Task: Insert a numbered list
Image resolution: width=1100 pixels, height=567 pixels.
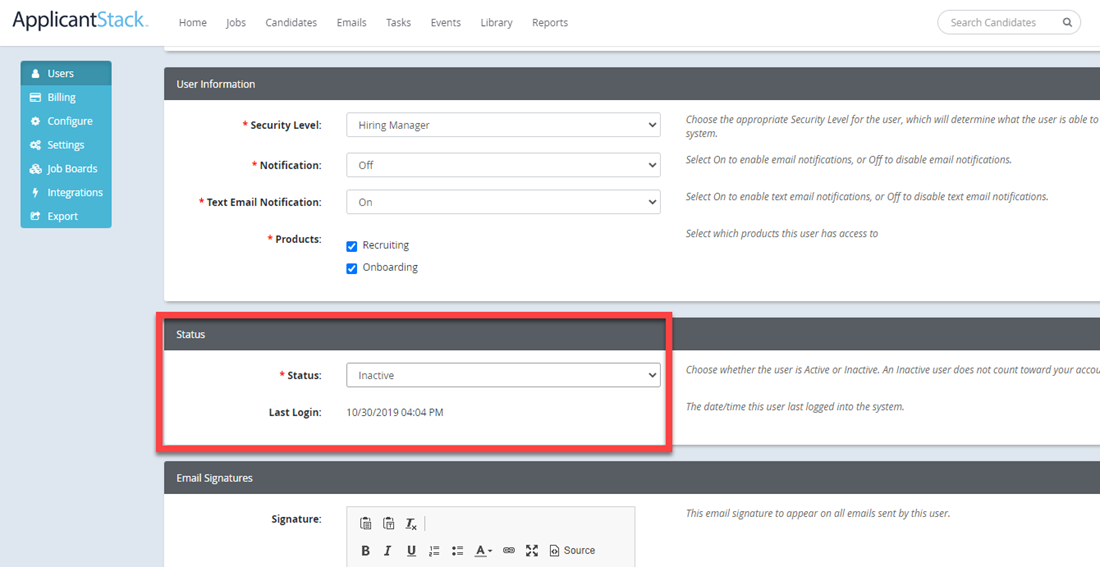Action: point(434,551)
